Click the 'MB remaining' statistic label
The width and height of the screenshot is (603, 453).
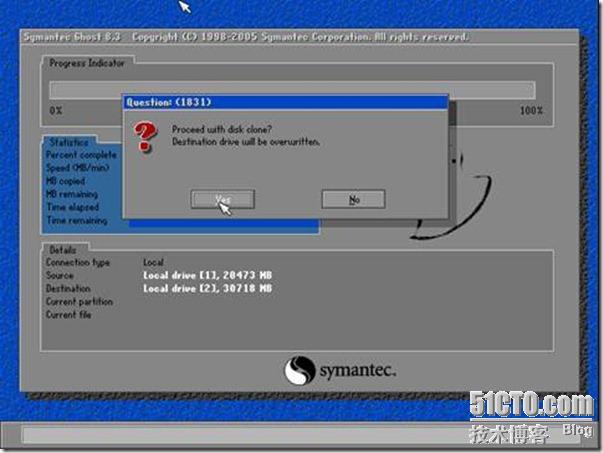point(72,194)
